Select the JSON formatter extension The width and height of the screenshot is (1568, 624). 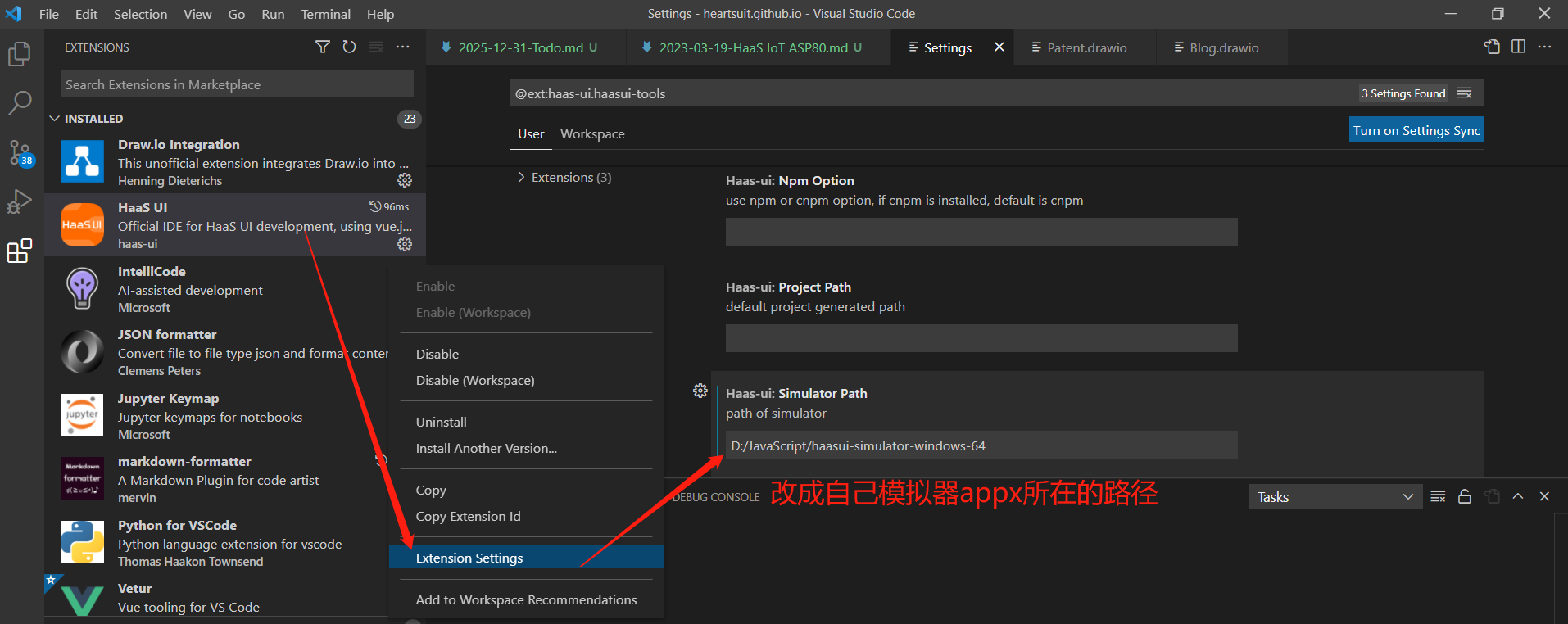coord(216,352)
